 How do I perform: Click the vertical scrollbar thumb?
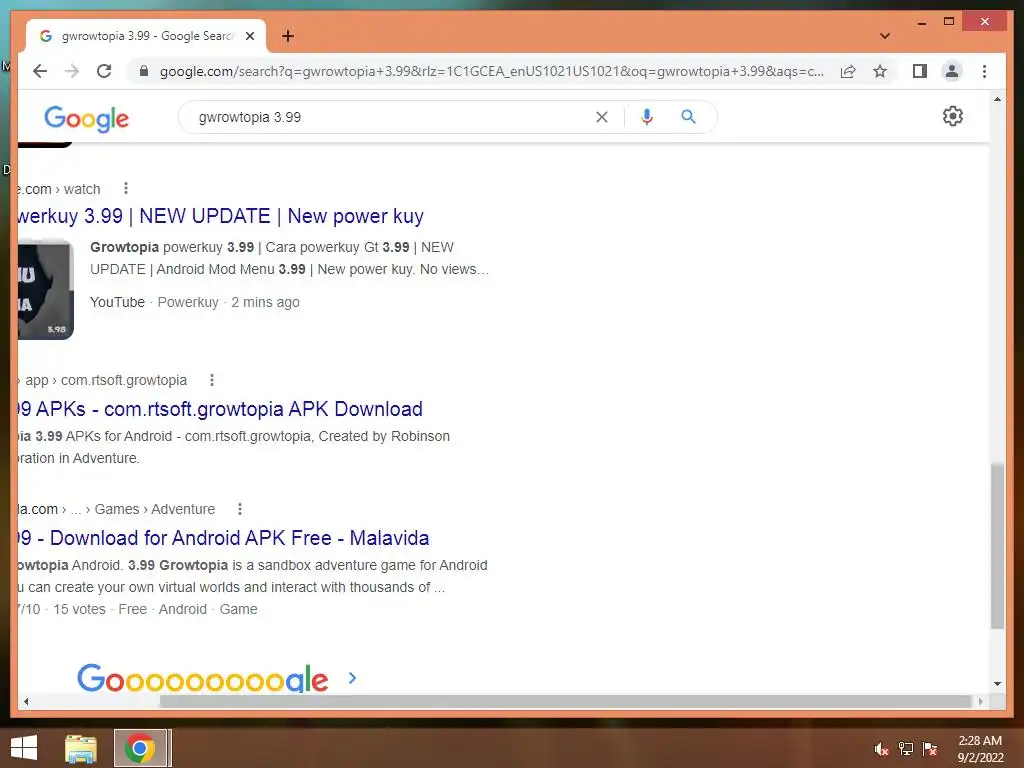997,546
